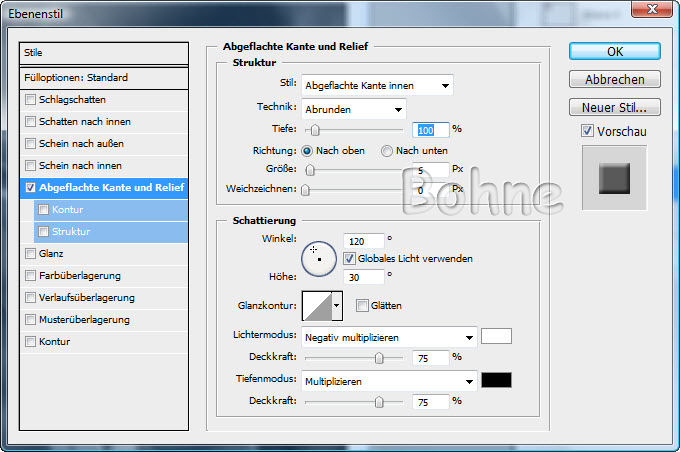Click the Neuer Stil... button
680x452 pixels.
click(614, 107)
